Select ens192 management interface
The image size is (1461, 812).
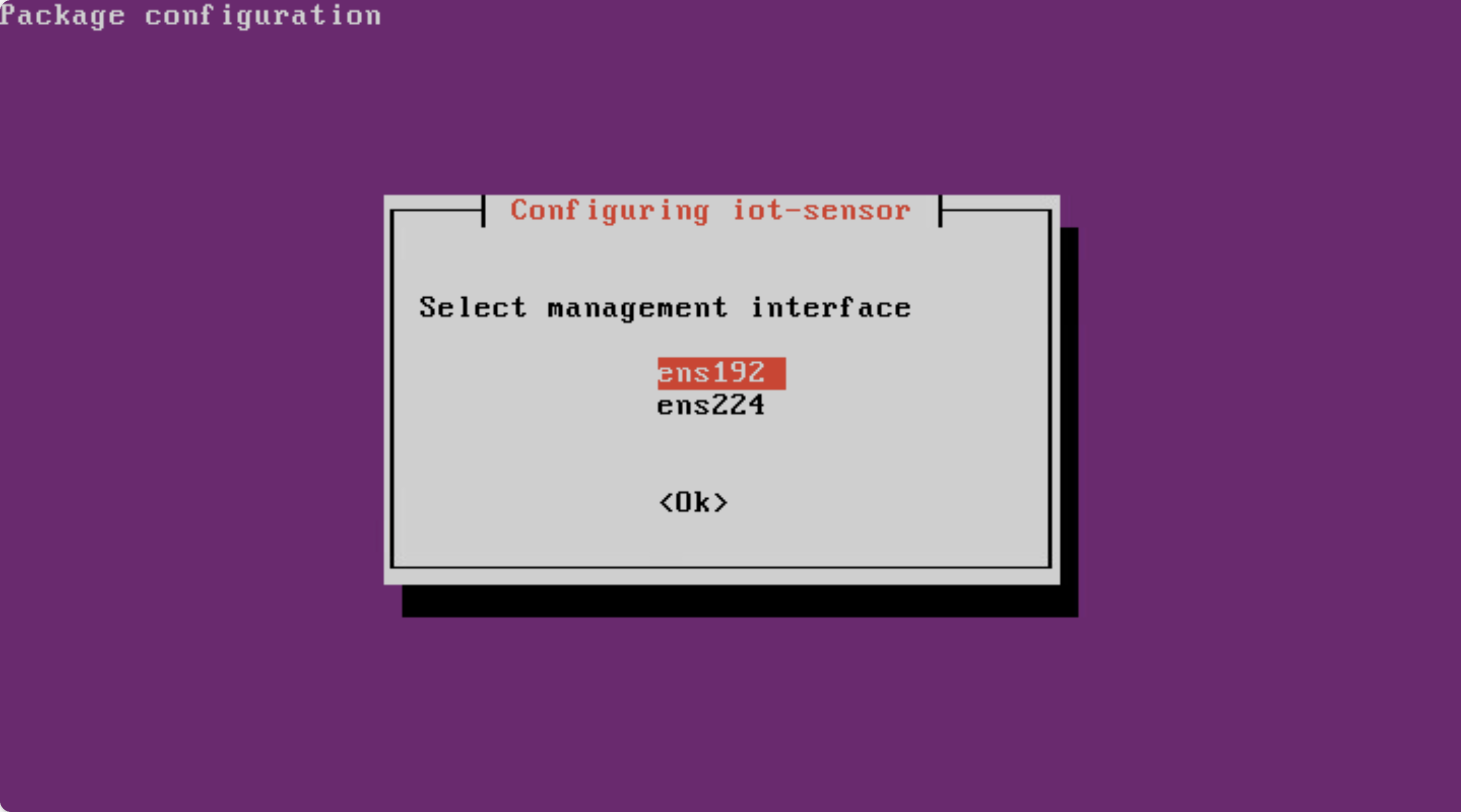click(715, 372)
